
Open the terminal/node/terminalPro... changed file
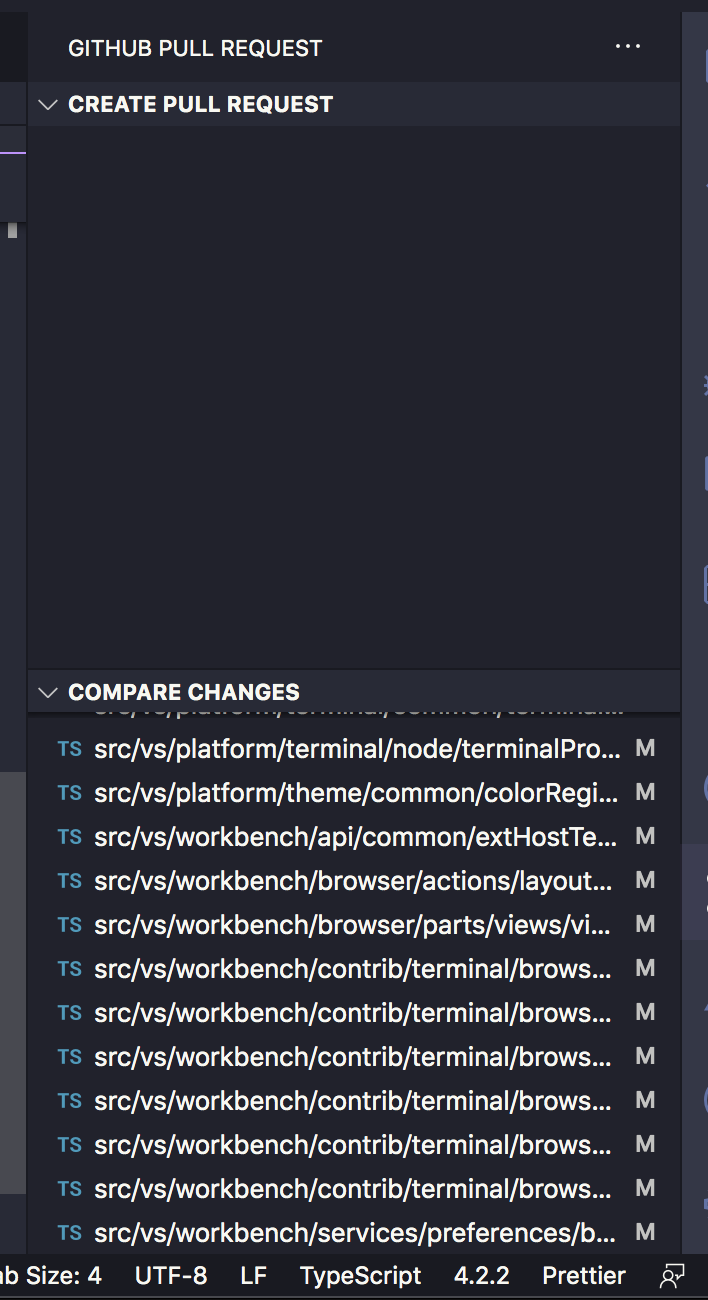point(356,749)
